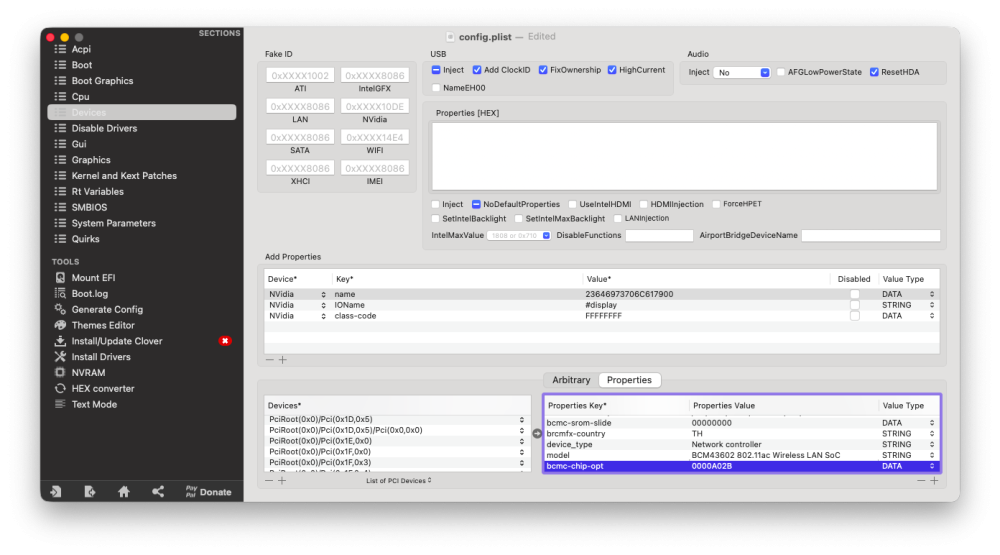Toggle NoDefaultProperties checkbox

[x=476, y=204]
